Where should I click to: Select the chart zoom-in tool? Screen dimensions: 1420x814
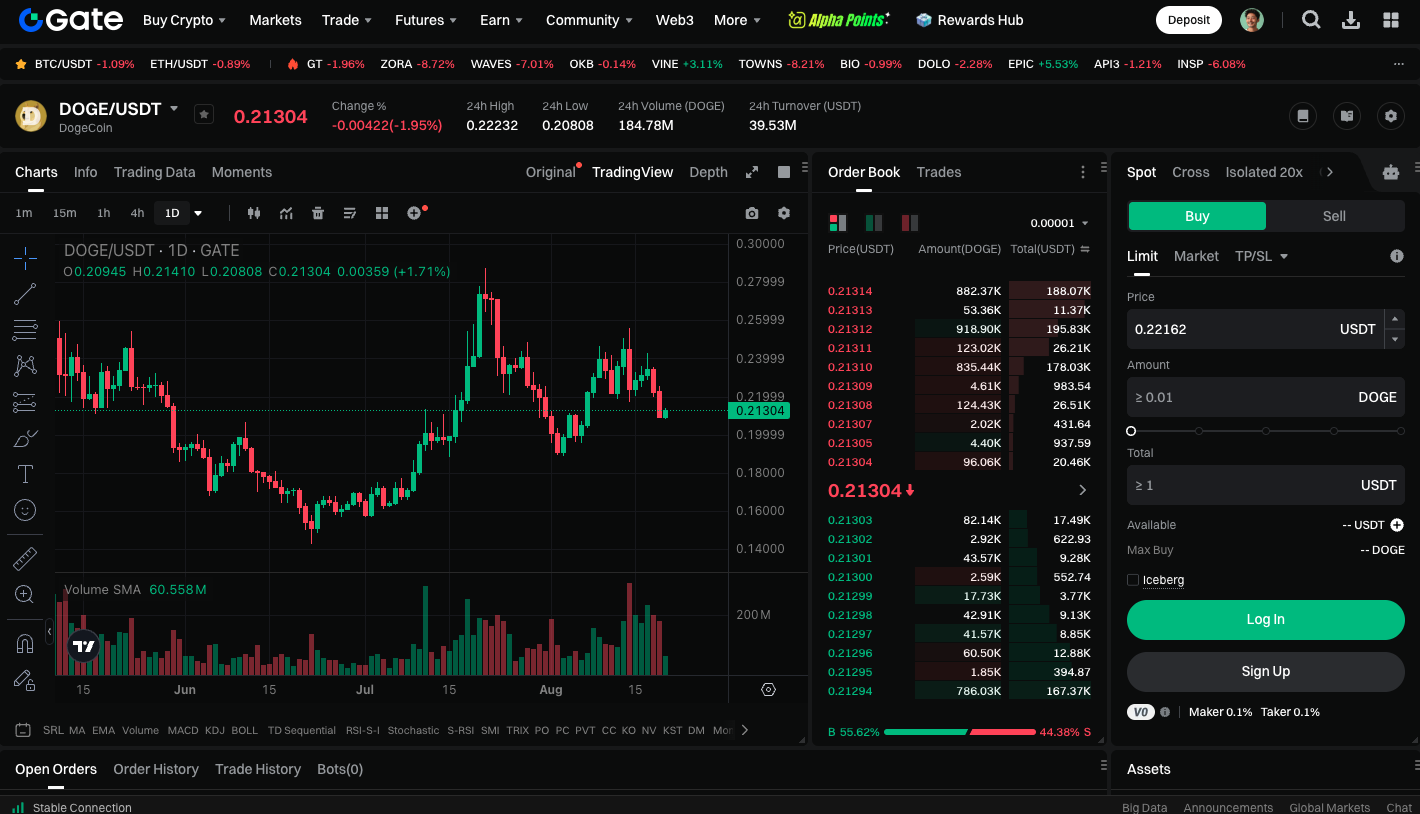25,594
